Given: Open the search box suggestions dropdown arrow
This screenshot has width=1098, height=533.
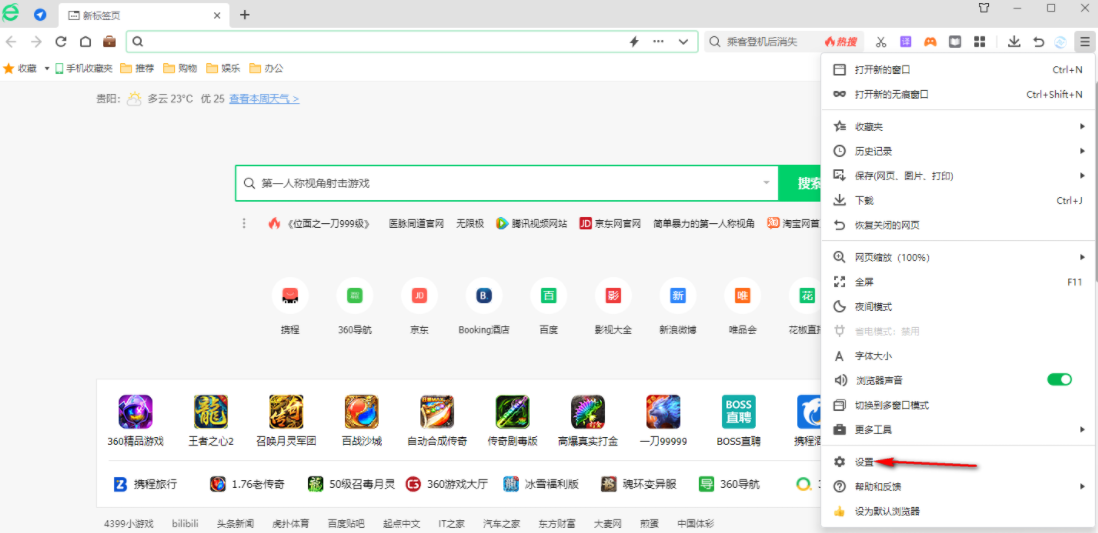Looking at the screenshot, I should [766, 184].
